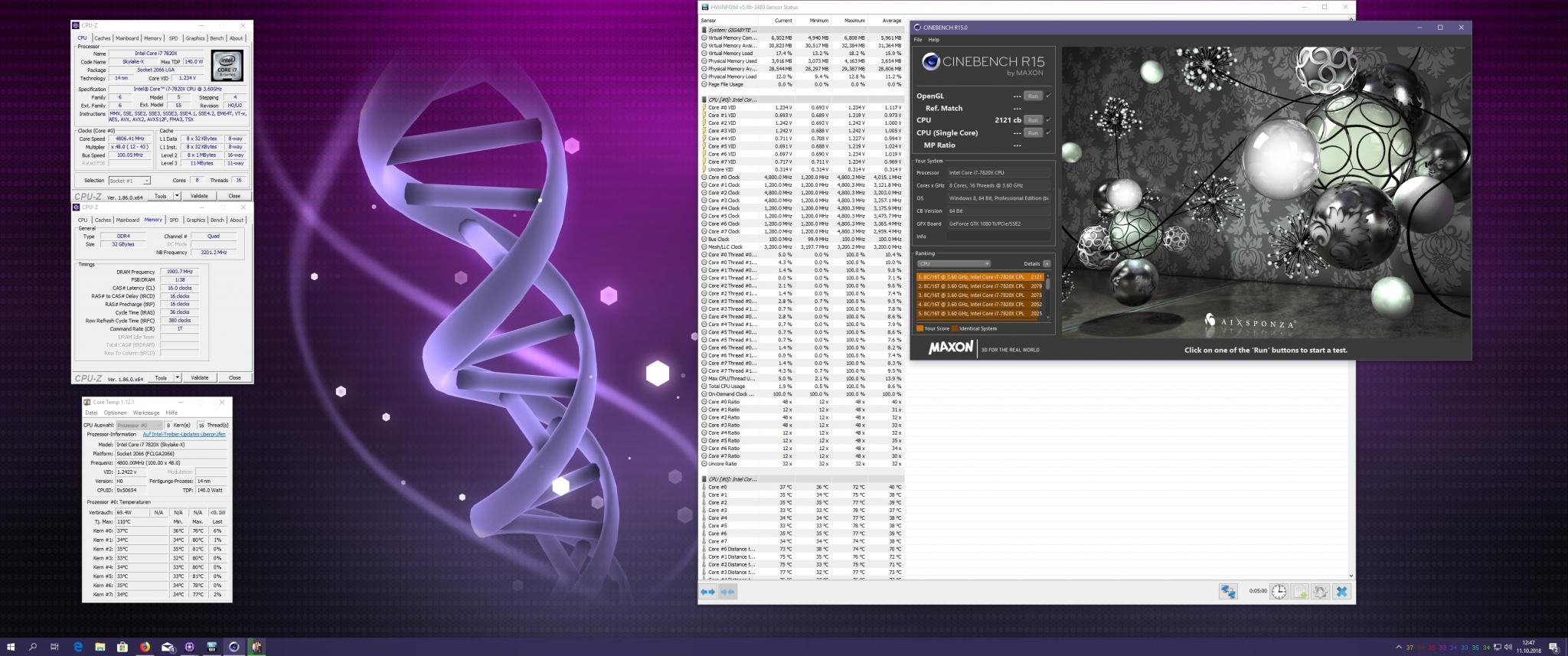Switch to Mainboard tab in upper CPU-Z window
The width and height of the screenshot is (1568, 656).
click(127, 38)
